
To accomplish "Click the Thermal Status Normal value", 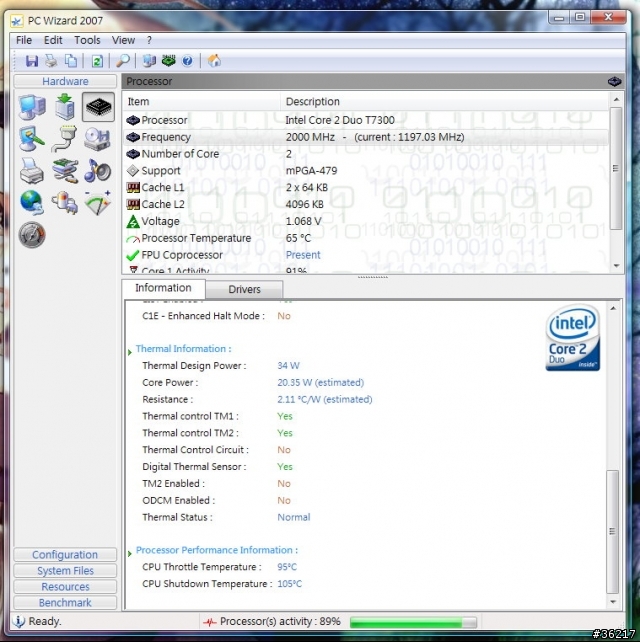I will pos(294,517).
